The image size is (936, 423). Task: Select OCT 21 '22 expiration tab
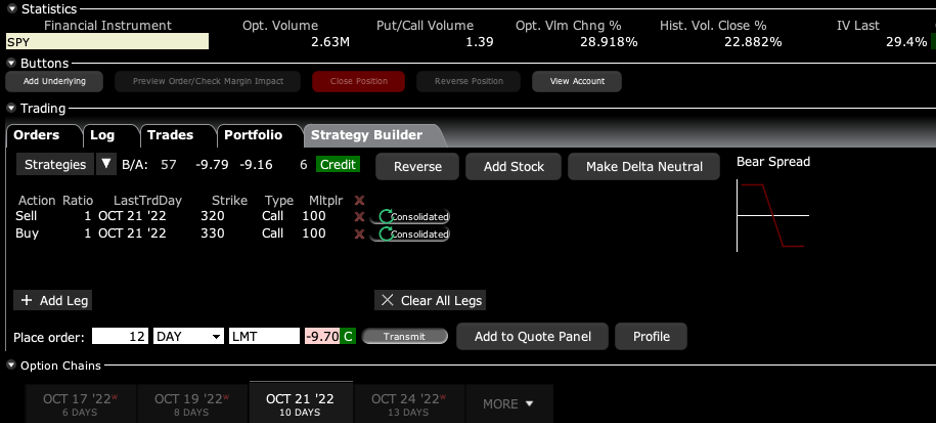(301, 403)
